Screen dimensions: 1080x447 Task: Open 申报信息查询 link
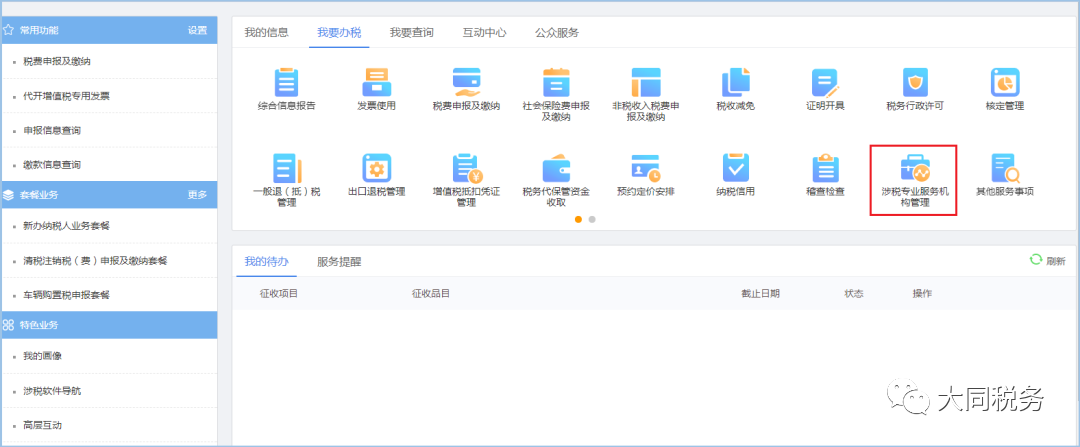(x=52, y=130)
